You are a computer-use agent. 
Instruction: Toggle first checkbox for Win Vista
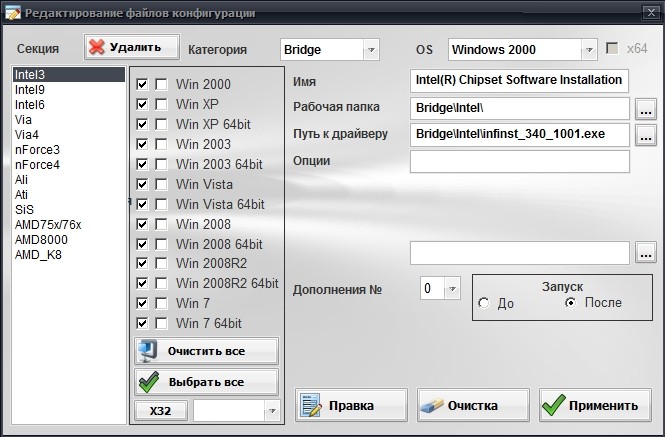[x=142, y=184]
